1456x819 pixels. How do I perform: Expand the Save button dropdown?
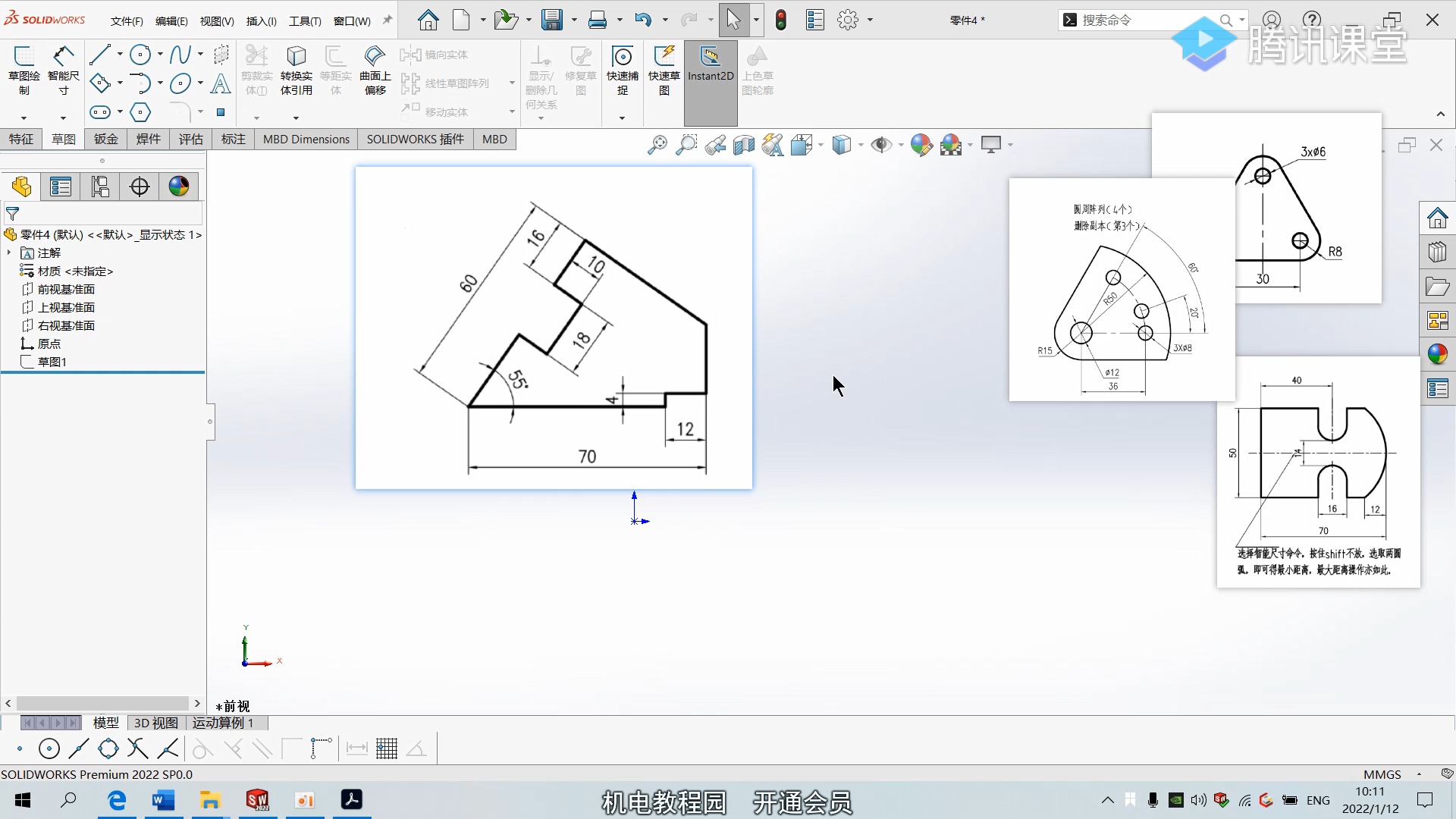click(x=574, y=20)
